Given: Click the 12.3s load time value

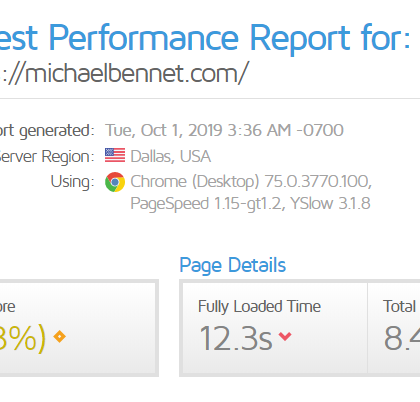Looking at the screenshot, I should [x=236, y=338].
